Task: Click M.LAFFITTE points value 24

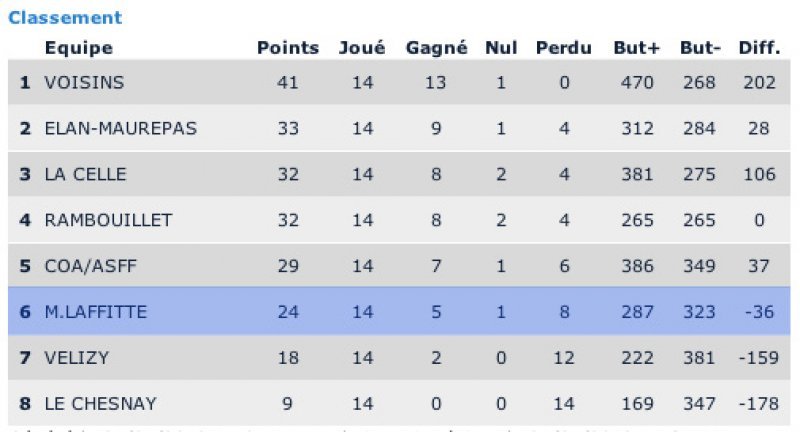Action: pos(288,312)
